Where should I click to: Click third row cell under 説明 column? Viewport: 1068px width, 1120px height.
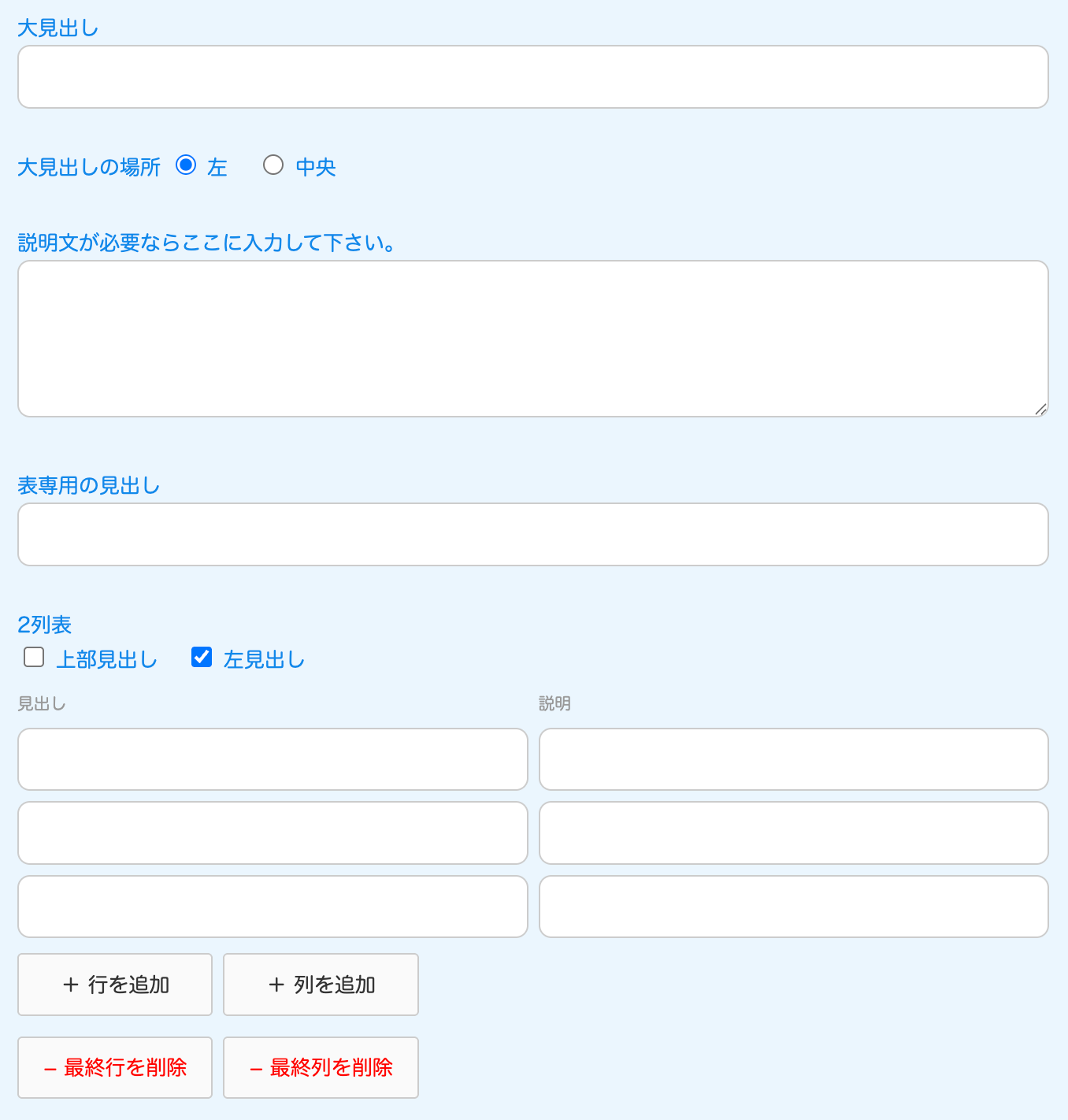click(x=793, y=907)
